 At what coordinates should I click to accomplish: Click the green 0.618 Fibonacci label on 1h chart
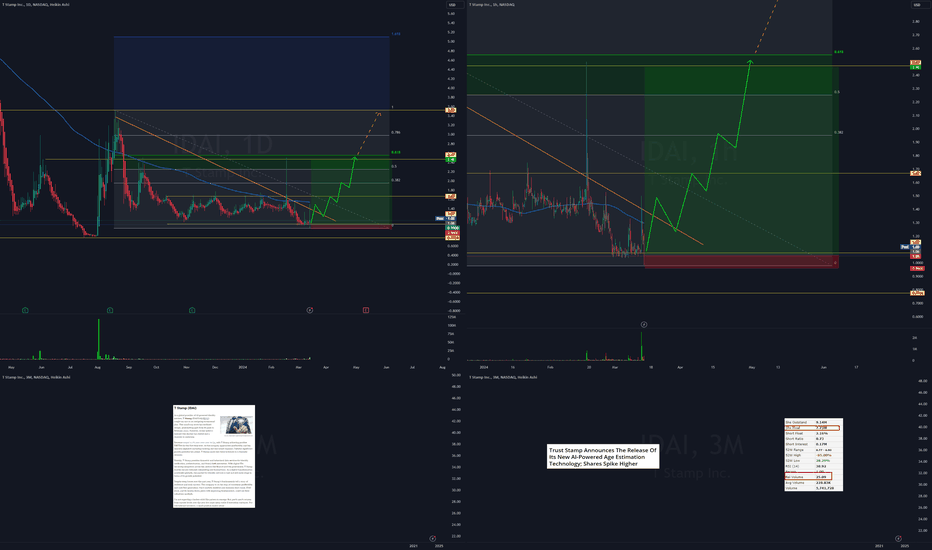pyautogui.click(x=839, y=52)
